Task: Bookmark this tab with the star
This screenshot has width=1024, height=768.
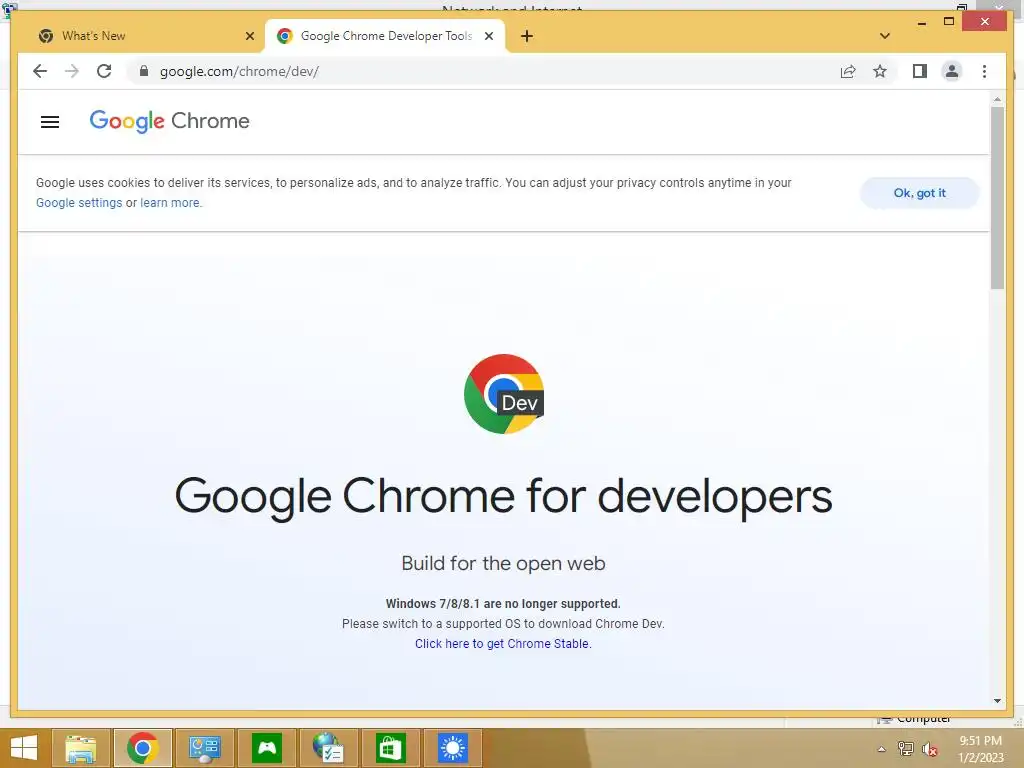Action: tap(880, 71)
